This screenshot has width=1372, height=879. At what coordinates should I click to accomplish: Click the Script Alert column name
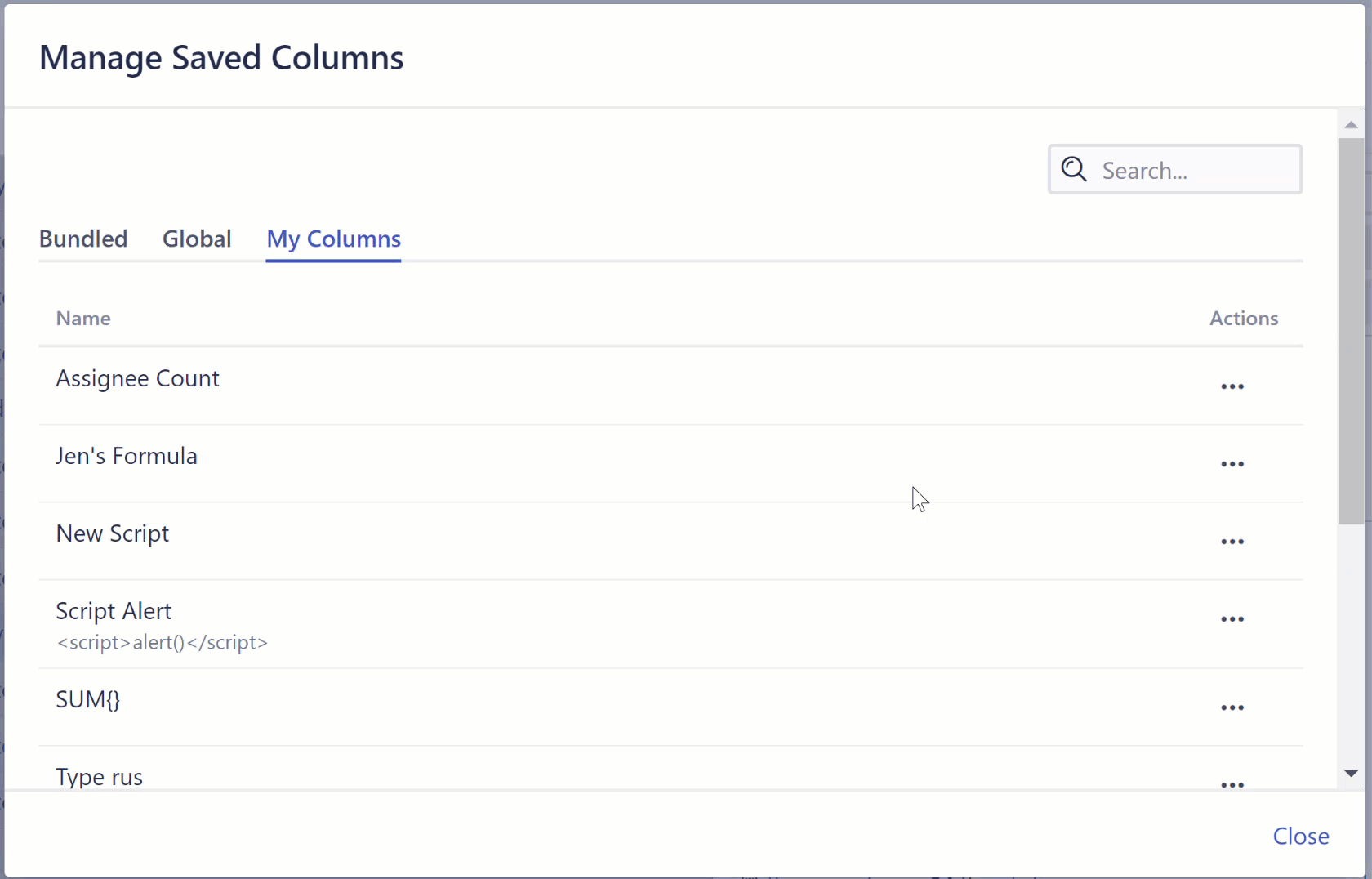tap(114, 611)
